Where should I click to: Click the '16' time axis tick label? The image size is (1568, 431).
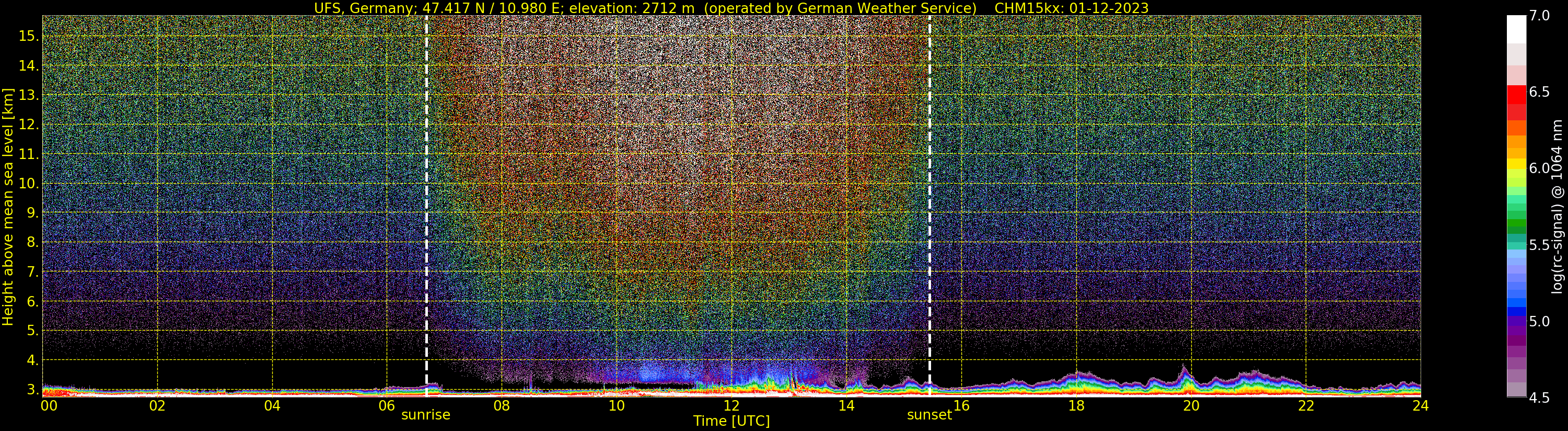pyautogui.click(x=961, y=405)
